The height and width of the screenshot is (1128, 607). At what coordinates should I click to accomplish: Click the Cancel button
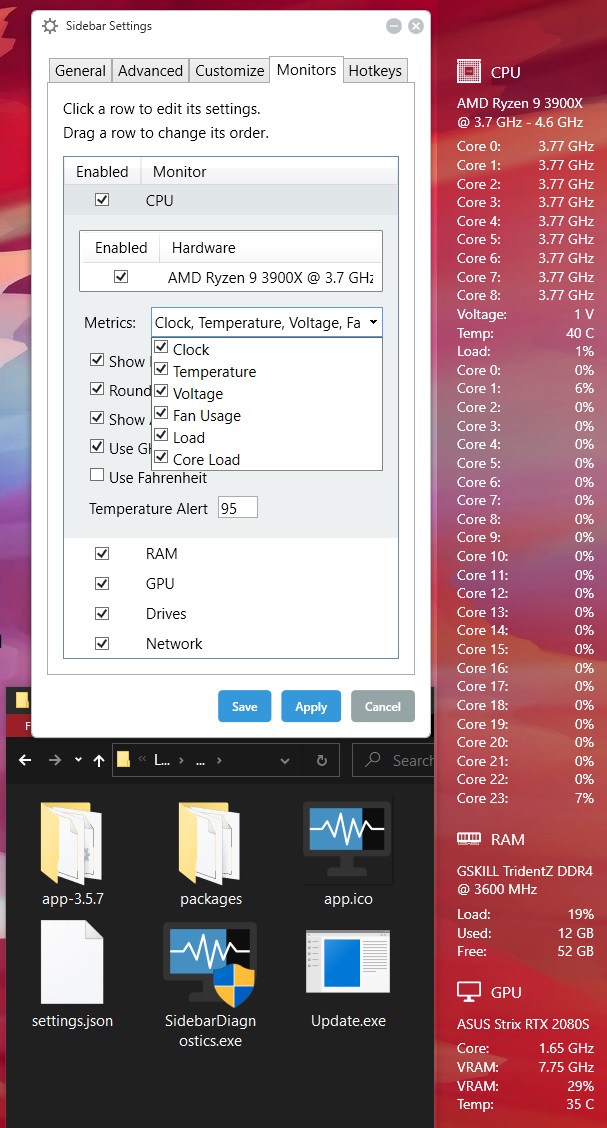coord(383,706)
